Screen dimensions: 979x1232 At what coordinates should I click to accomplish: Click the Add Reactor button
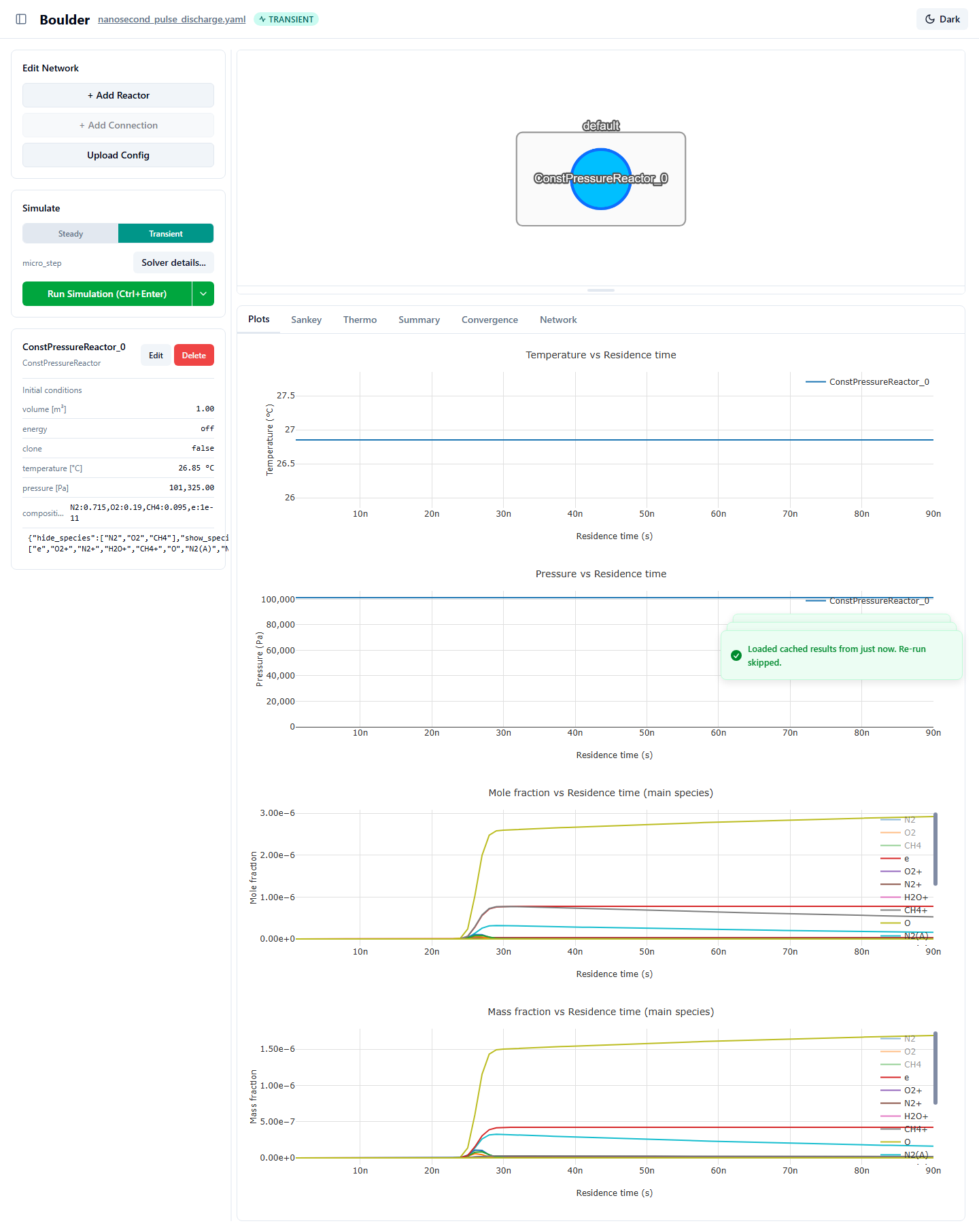pos(118,95)
